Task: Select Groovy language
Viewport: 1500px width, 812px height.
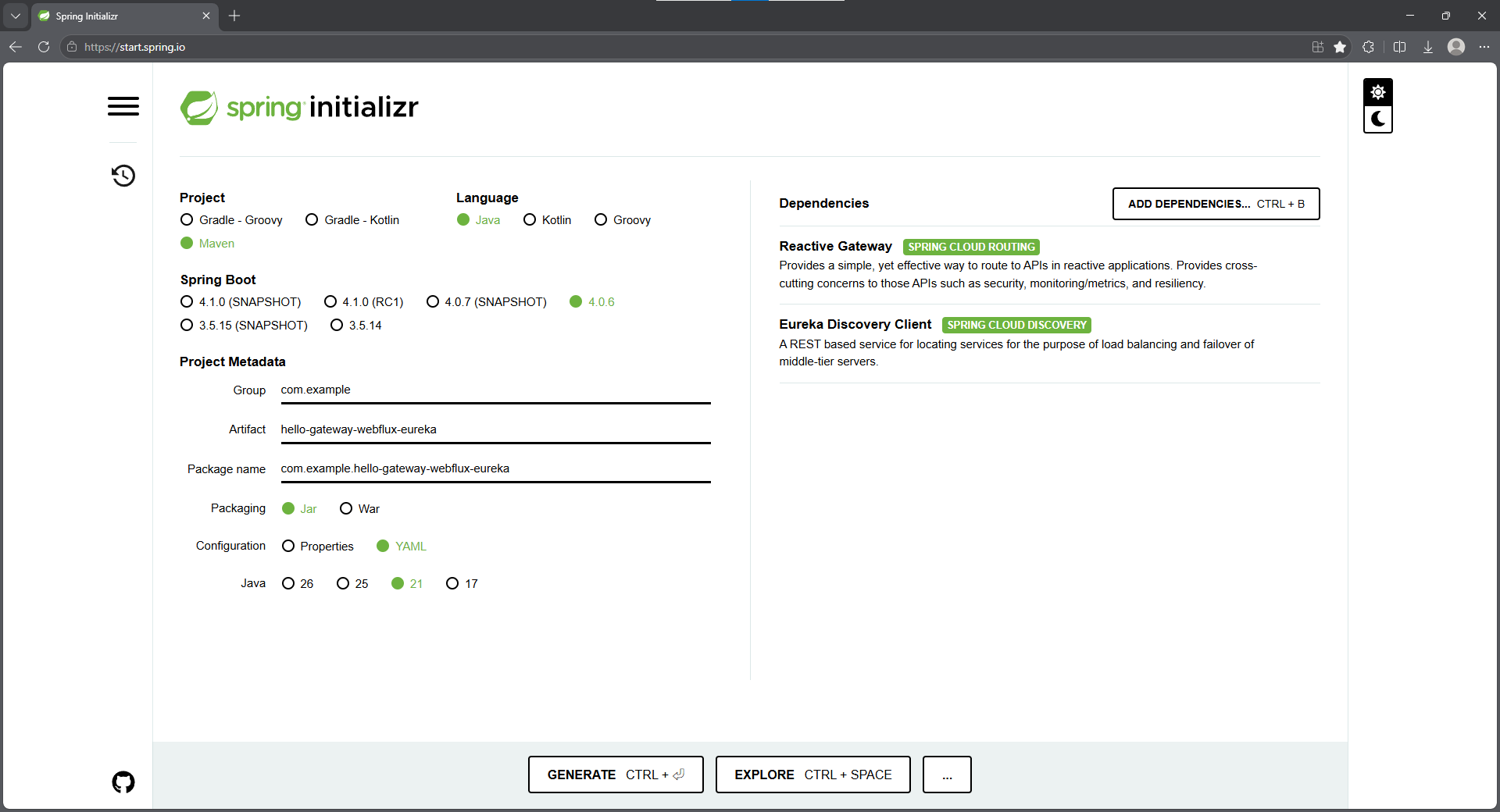Action: point(623,220)
